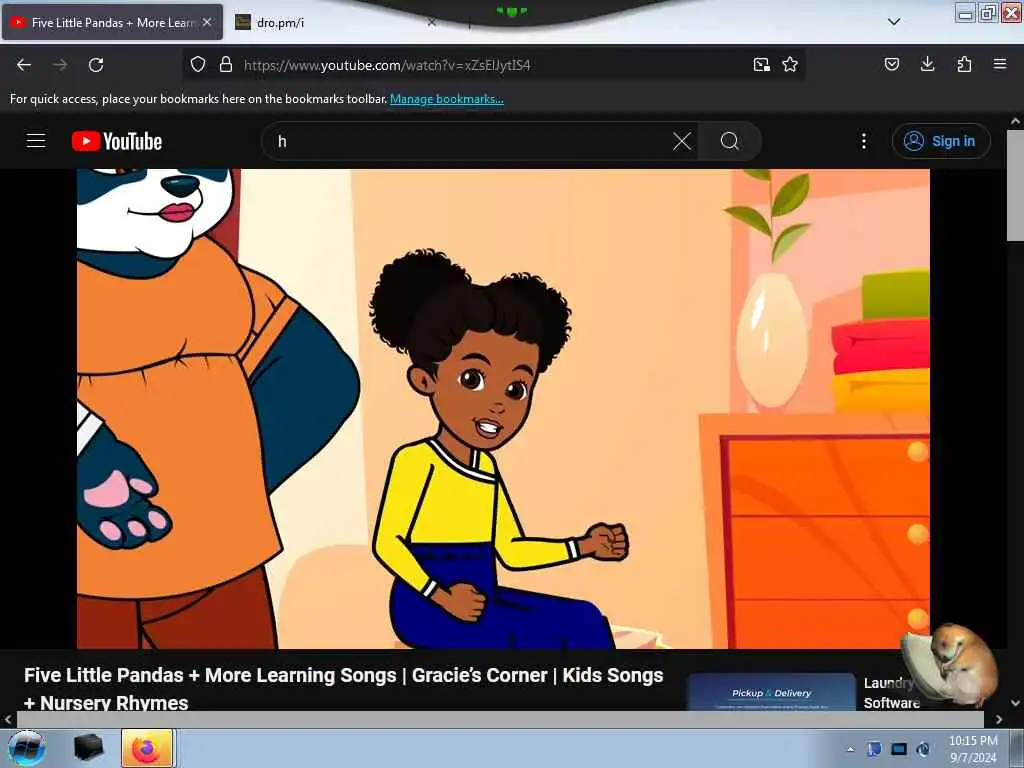1024x768 pixels.
Task: Open the YouTube guide hamburger menu
Action: point(36,141)
